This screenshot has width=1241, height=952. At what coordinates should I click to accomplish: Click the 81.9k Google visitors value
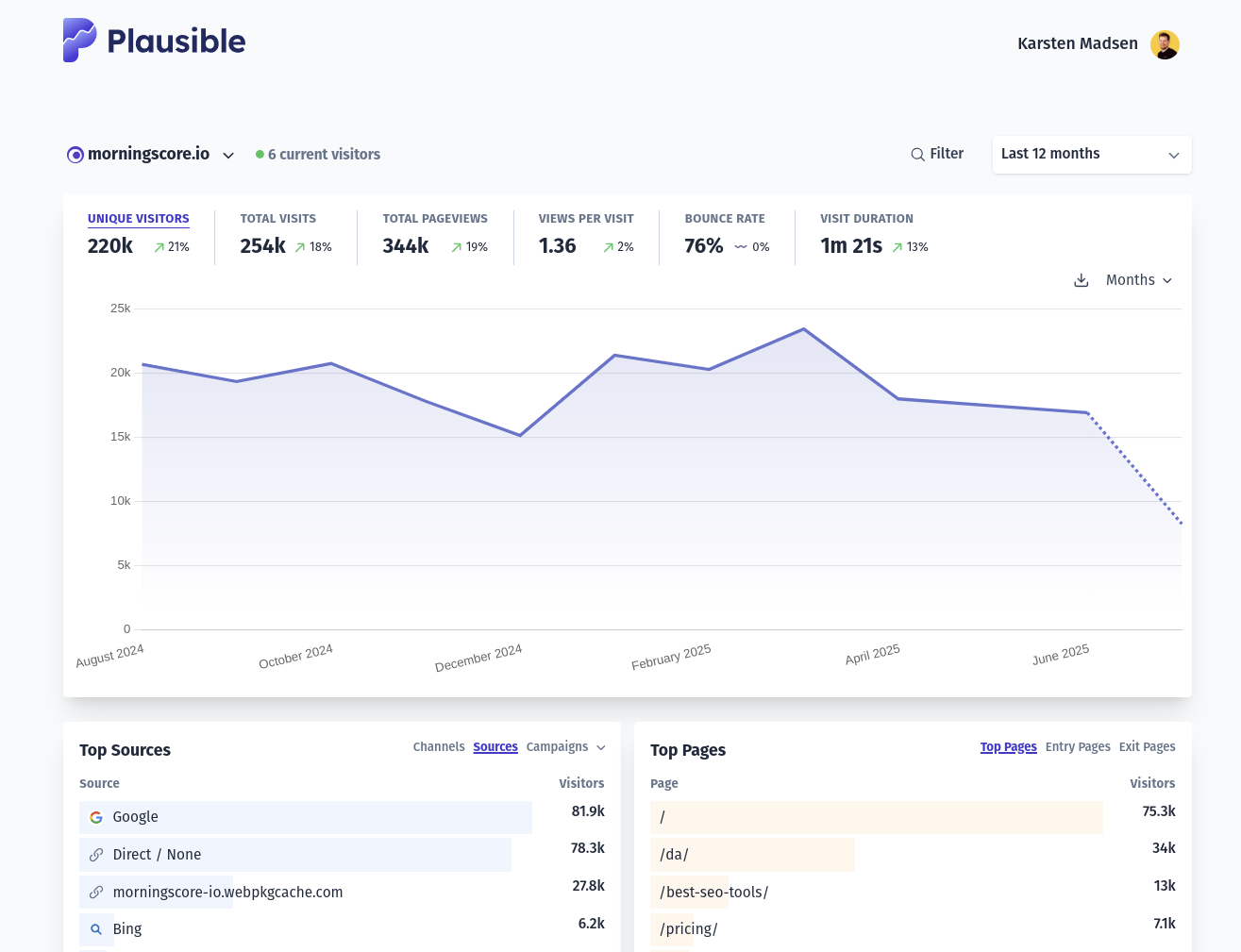(588, 811)
